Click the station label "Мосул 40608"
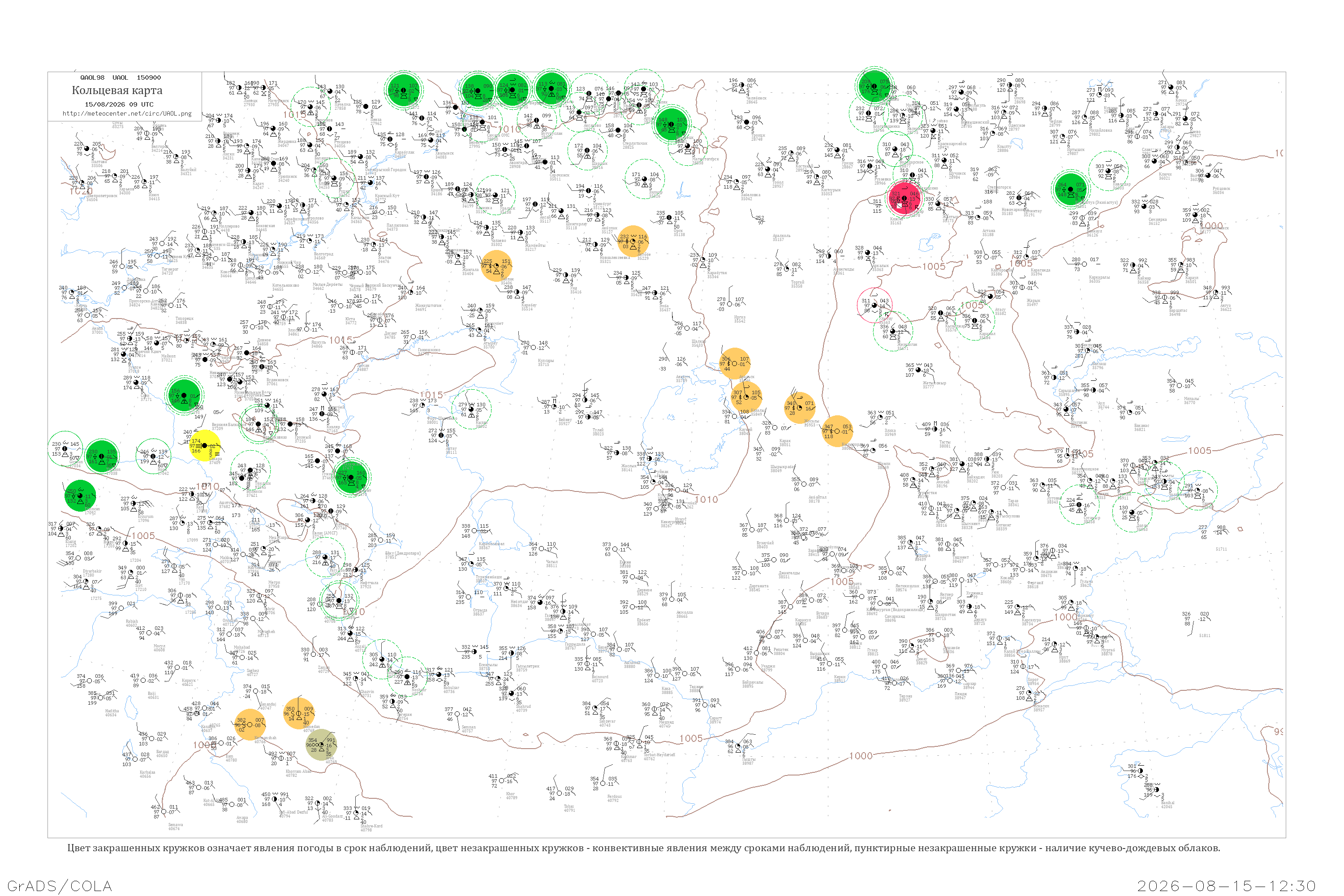The height and width of the screenshot is (896, 1344). [x=159, y=648]
